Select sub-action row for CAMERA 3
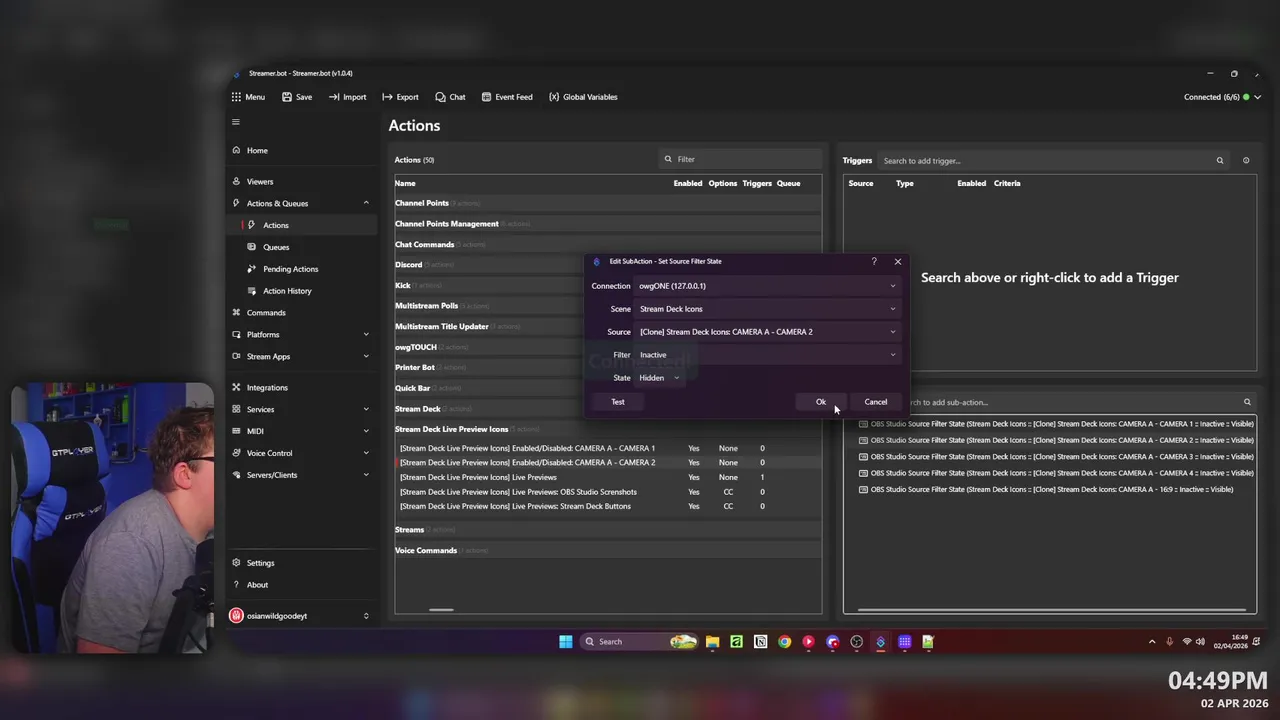Screen dimensions: 1280x720 click(1056, 456)
